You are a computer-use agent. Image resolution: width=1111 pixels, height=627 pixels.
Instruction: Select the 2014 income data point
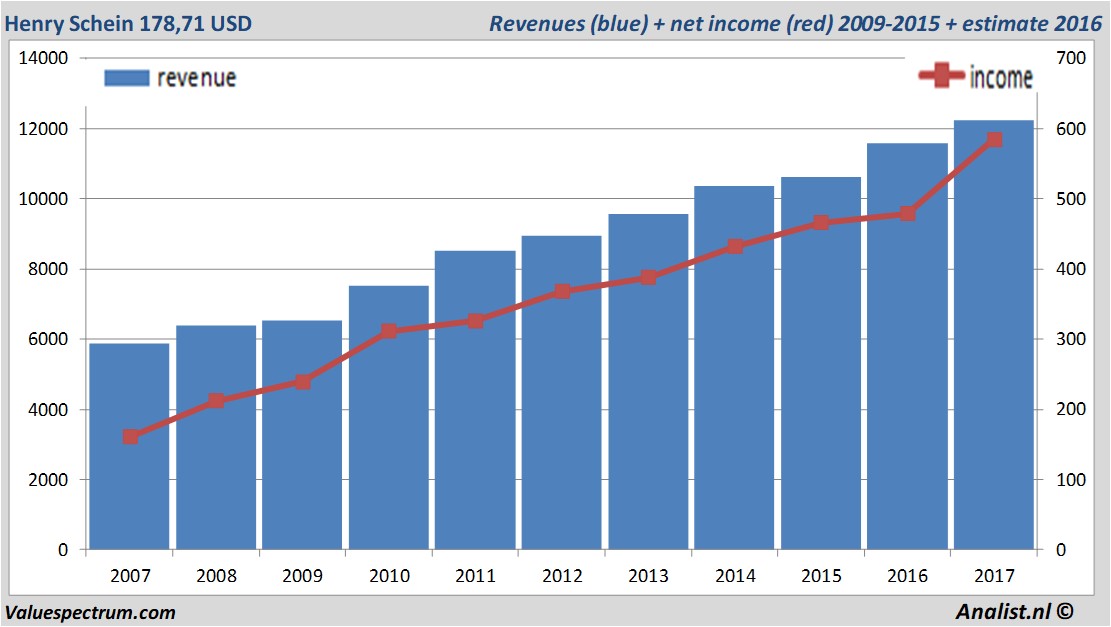(x=735, y=246)
